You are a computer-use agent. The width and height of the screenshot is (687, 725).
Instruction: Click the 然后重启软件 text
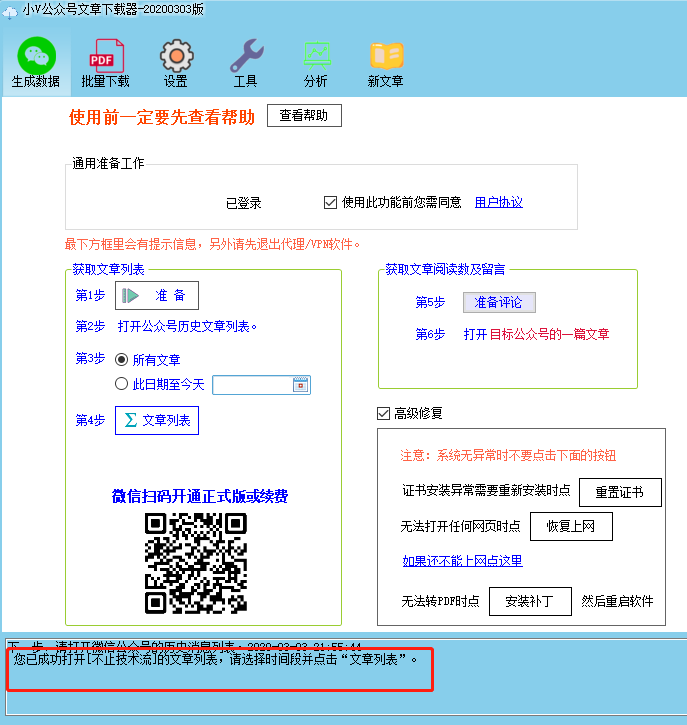617,601
